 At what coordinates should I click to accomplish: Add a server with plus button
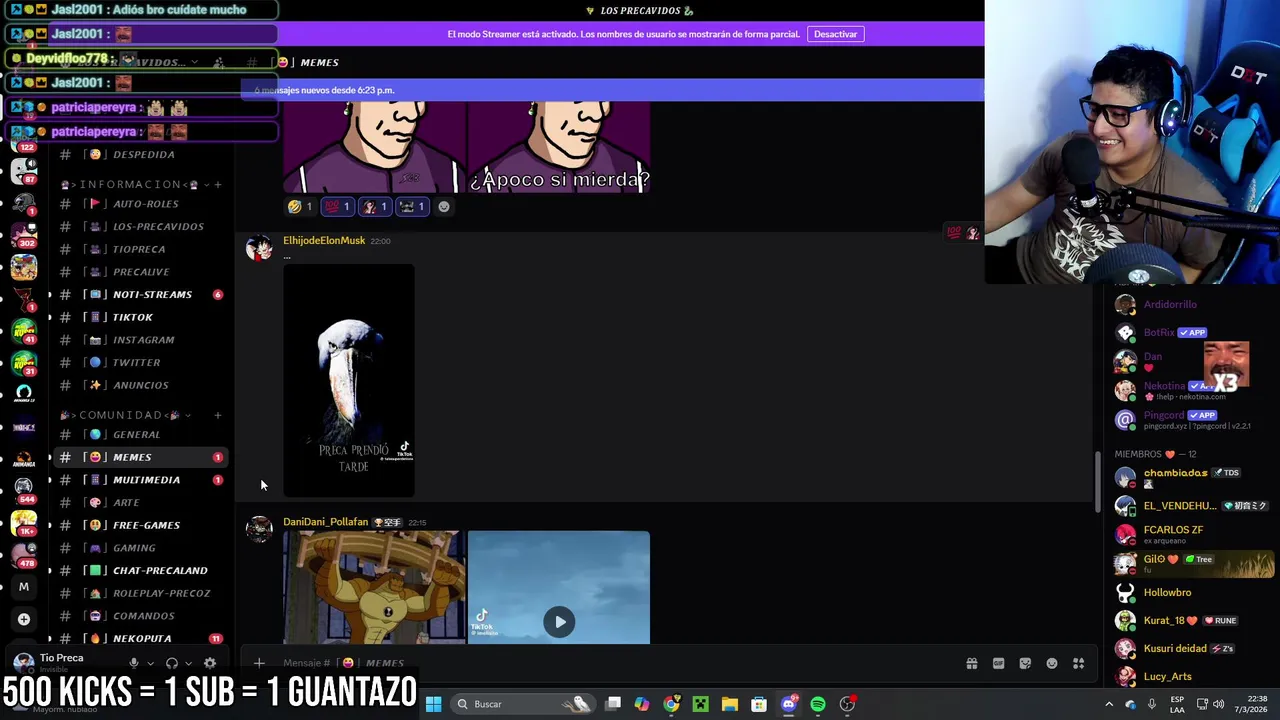[x=24, y=619]
